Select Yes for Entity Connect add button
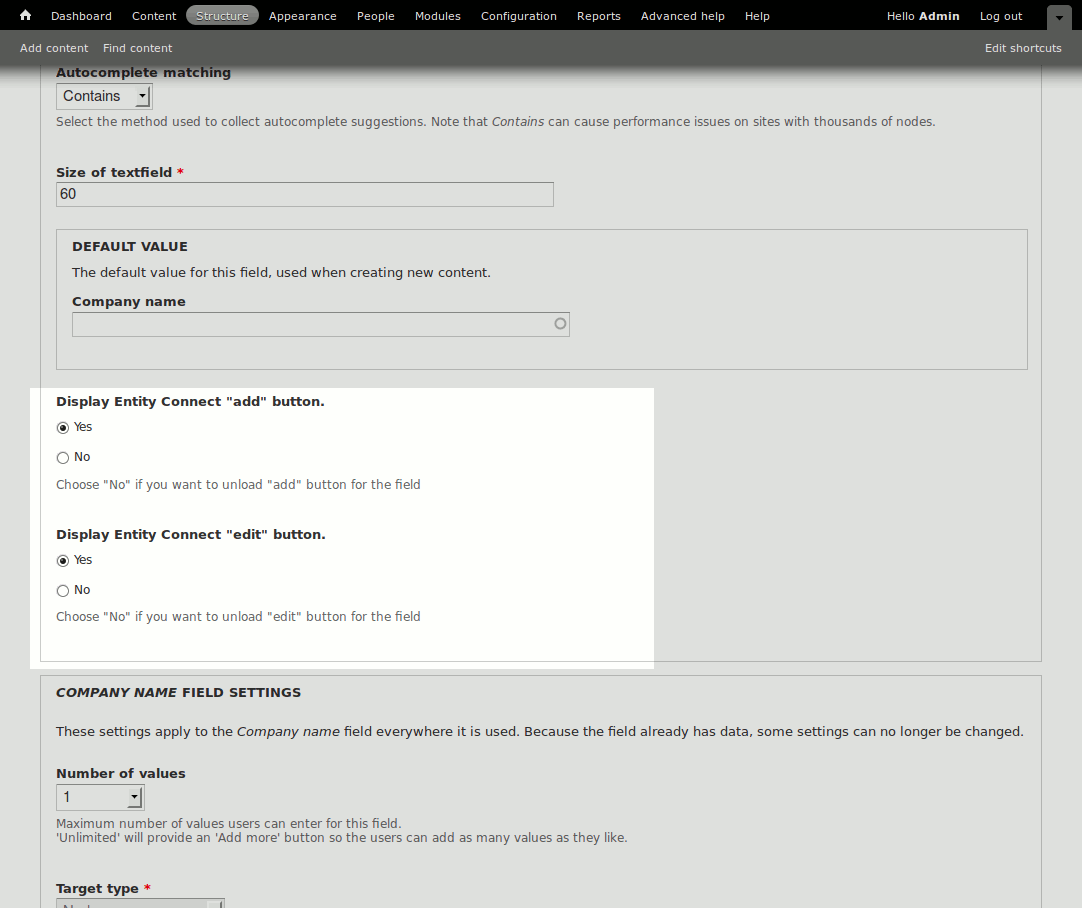The image size is (1082, 908). (x=63, y=428)
